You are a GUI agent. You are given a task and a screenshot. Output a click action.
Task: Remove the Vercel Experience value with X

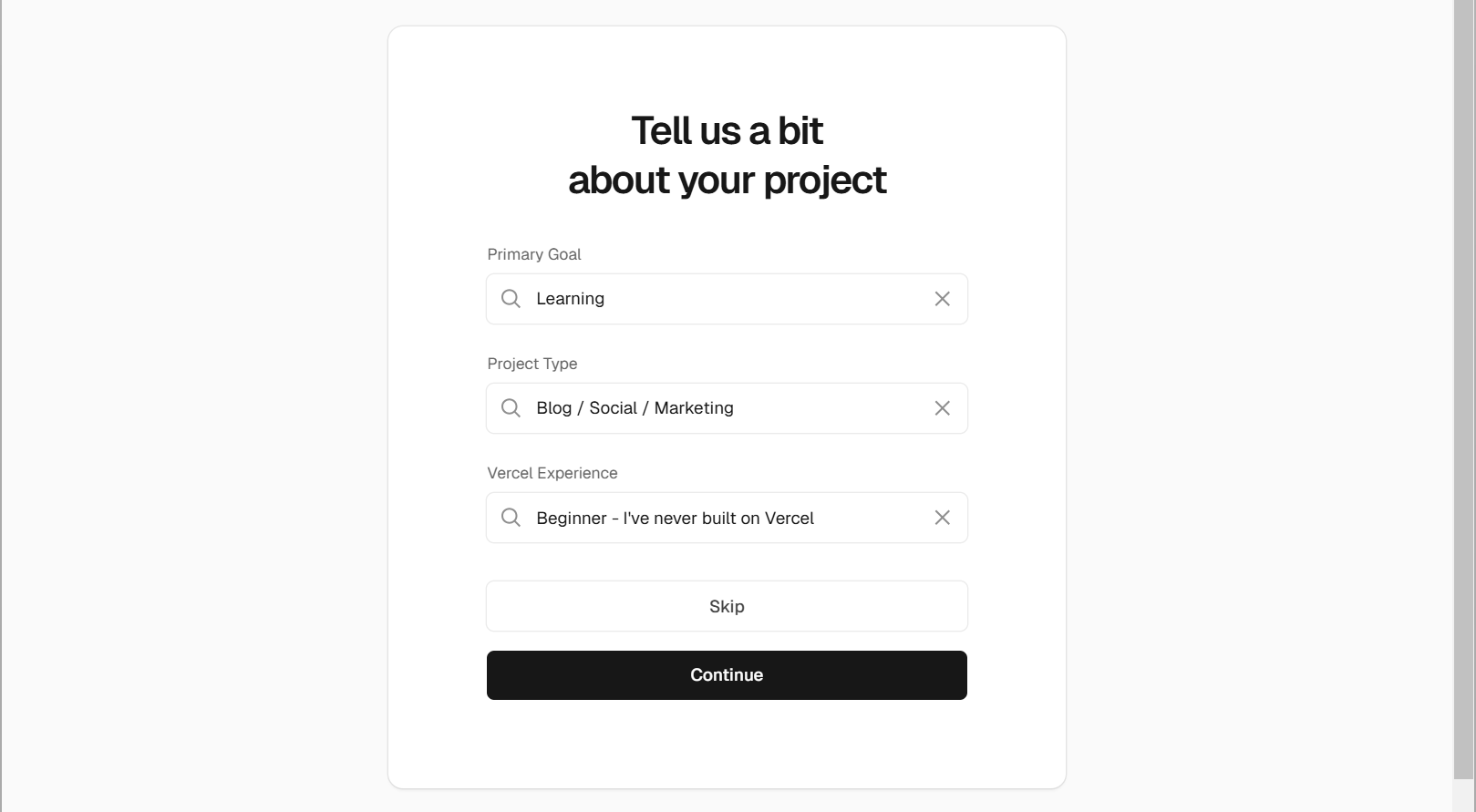[942, 518]
